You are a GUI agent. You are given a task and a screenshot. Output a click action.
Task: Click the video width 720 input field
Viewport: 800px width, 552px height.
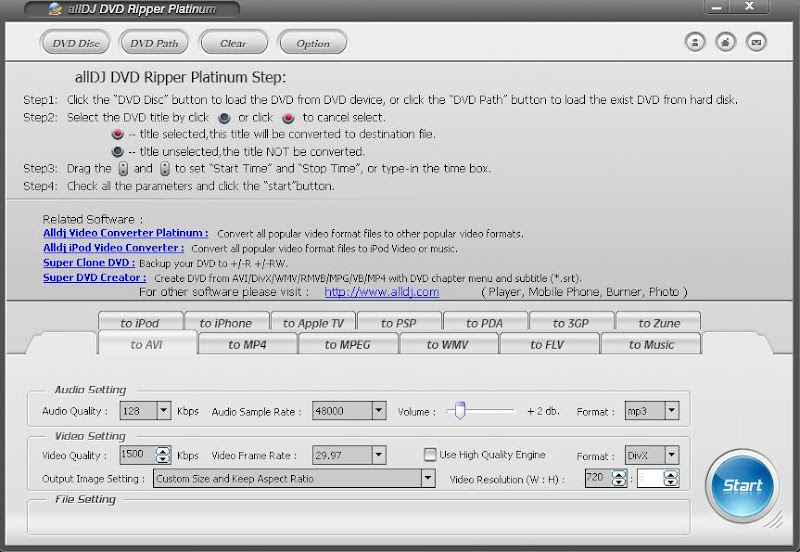[x=598, y=478]
